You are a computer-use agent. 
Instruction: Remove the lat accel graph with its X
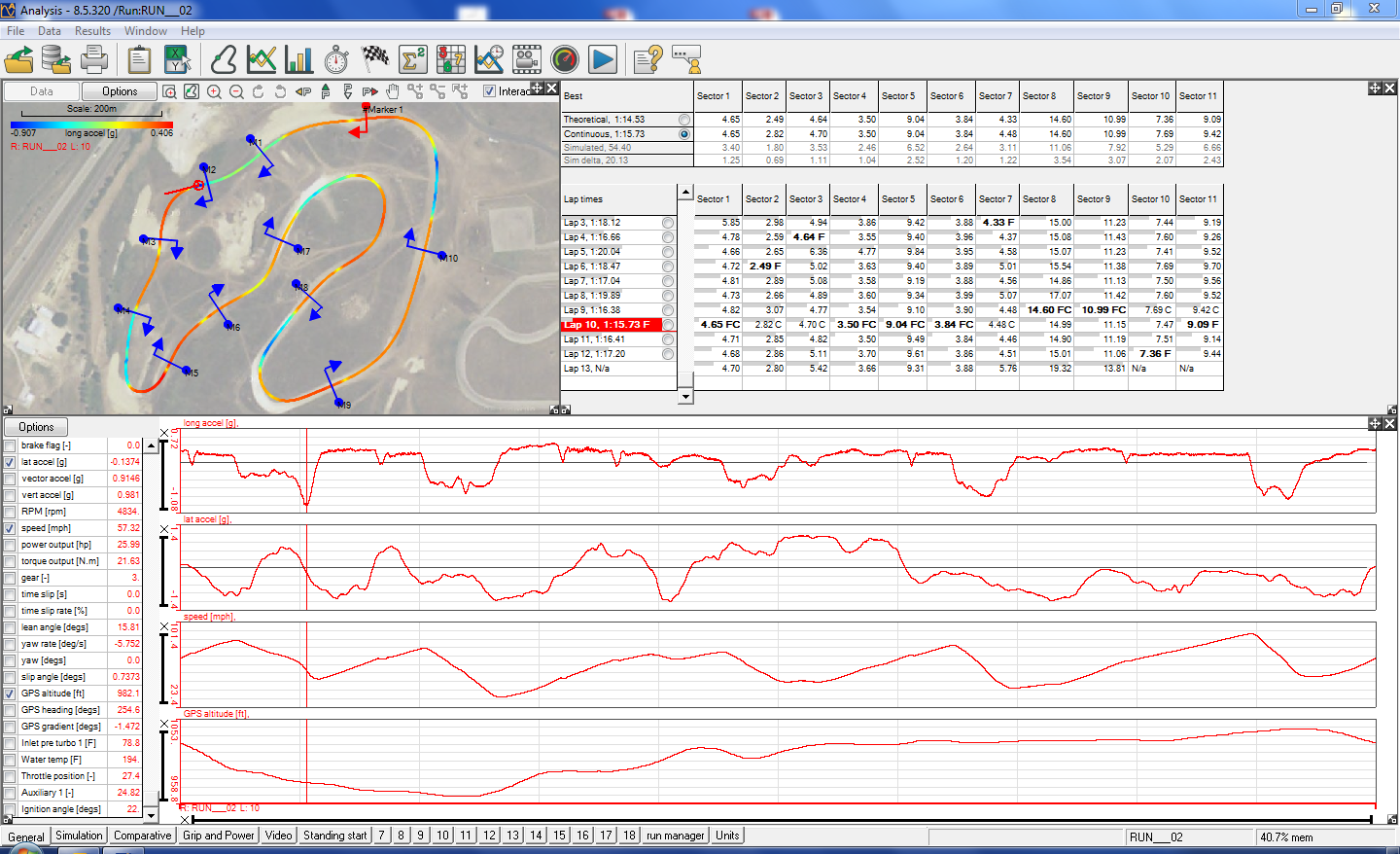pos(164,531)
